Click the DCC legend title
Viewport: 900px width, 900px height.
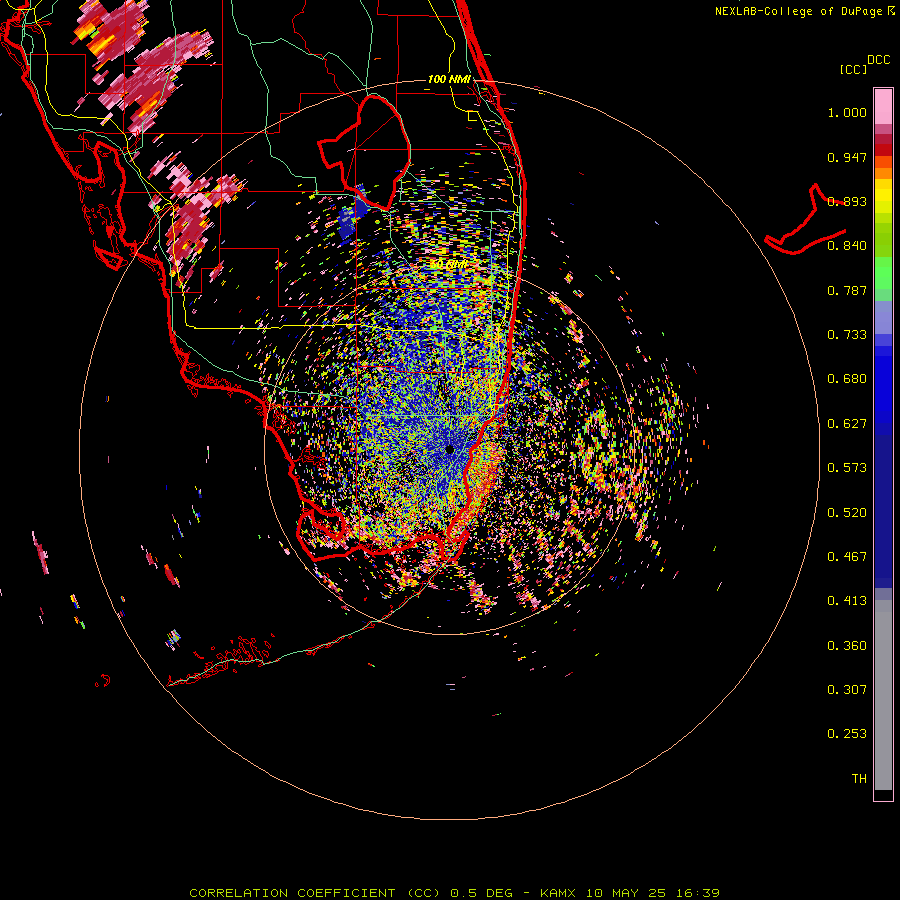(878, 60)
